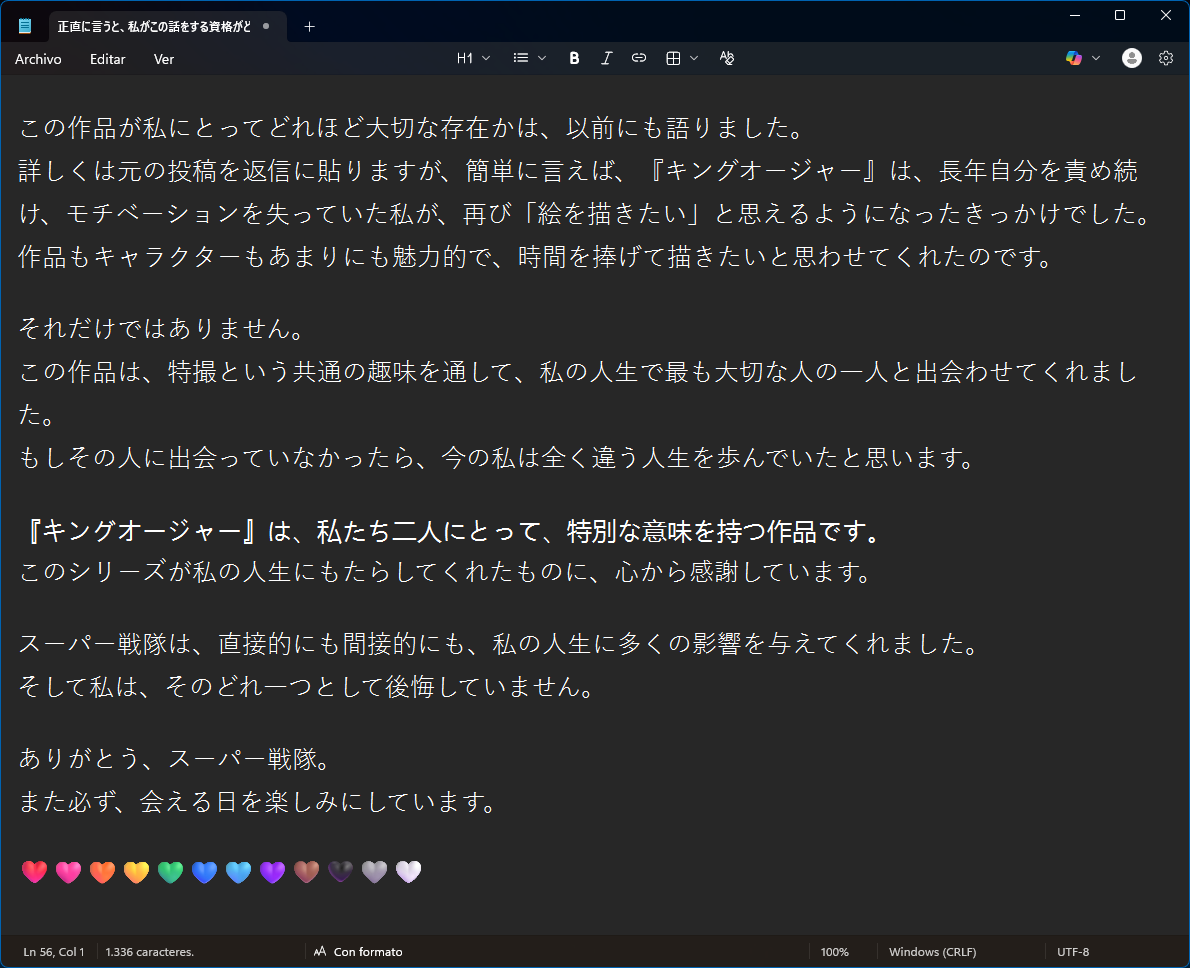This screenshot has height=968, width=1190.
Task: Open the Editar menu
Action: 107,59
